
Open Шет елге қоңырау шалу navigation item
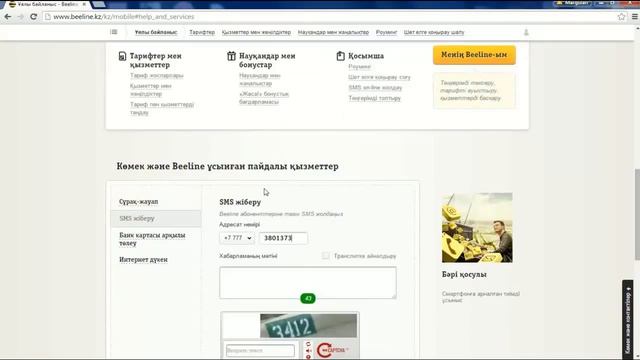pos(434,32)
